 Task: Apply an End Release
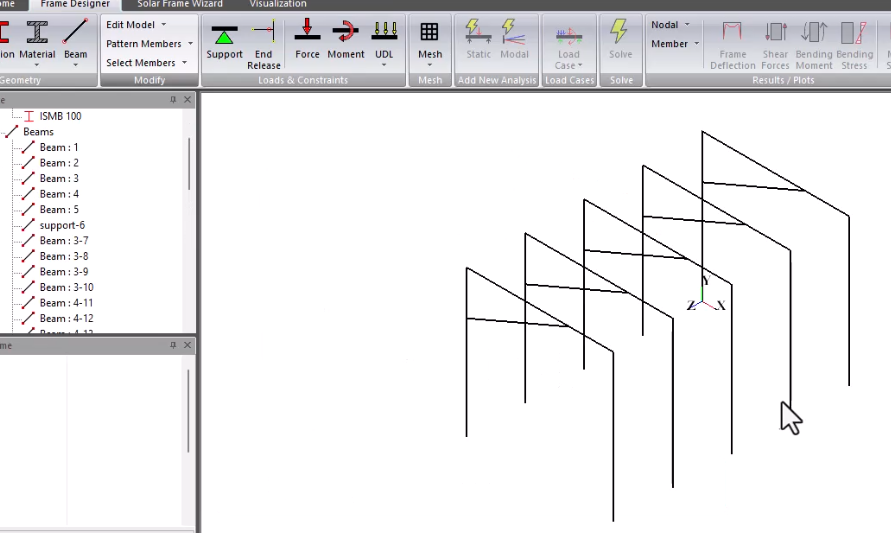pyautogui.click(x=264, y=44)
